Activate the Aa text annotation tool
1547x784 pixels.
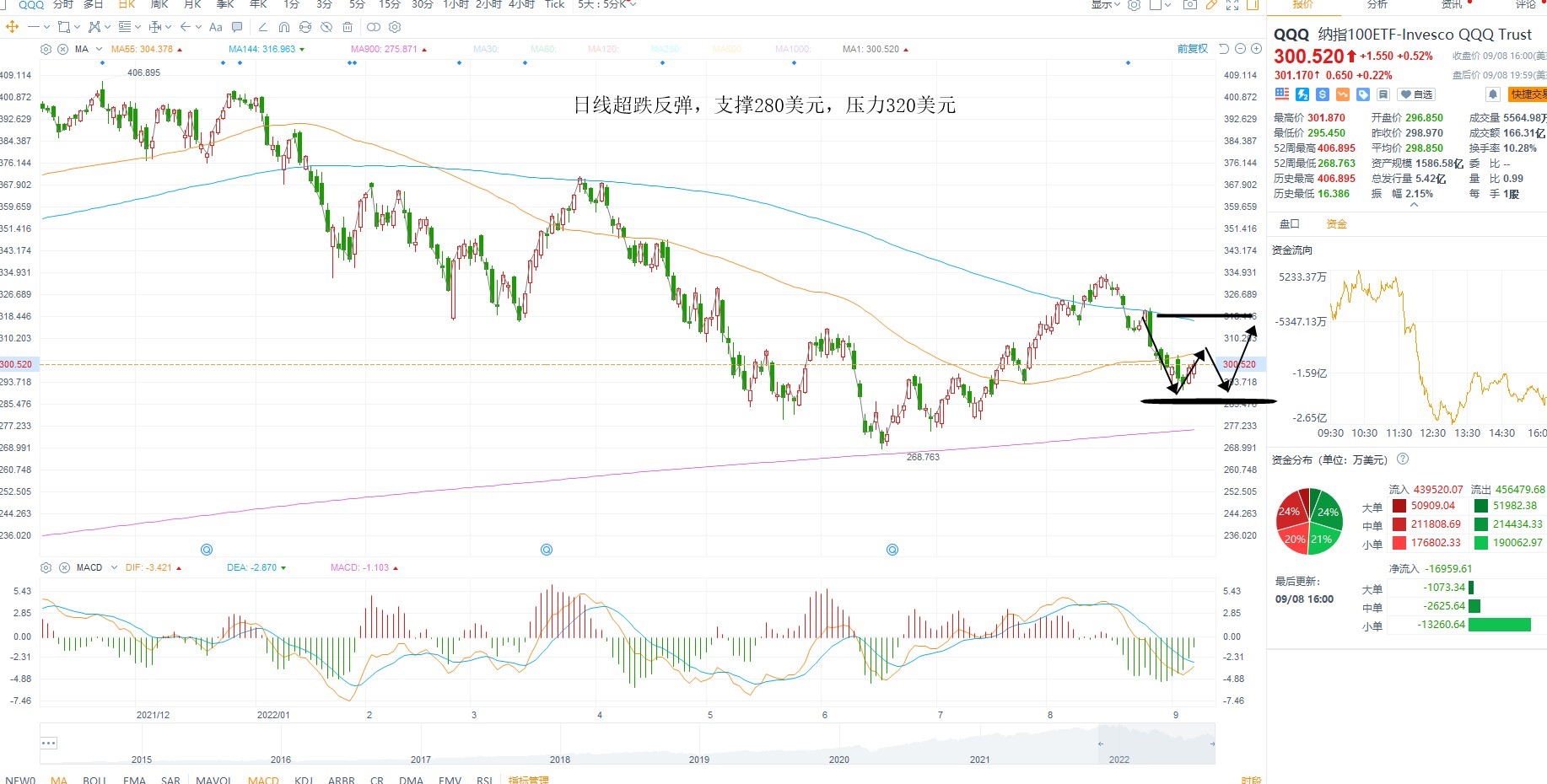(x=216, y=27)
